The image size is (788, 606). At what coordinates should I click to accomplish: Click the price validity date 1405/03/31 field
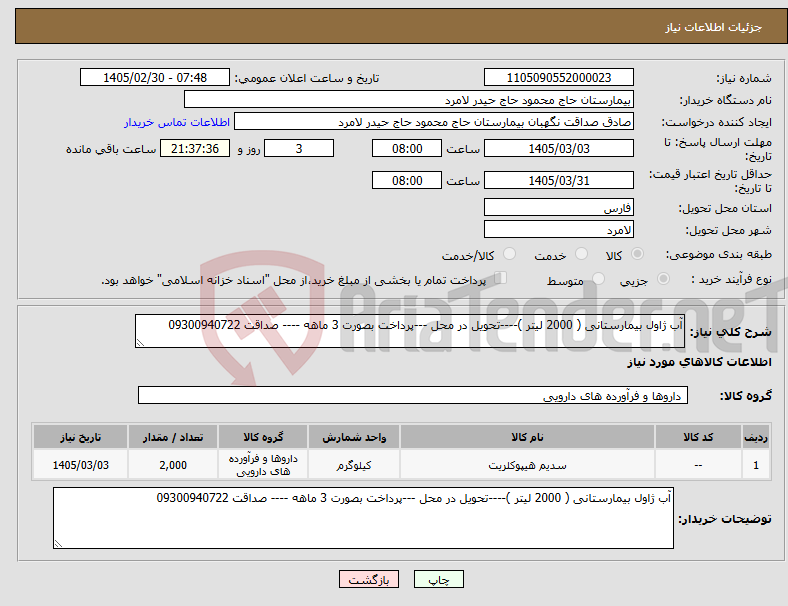coord(559,180)
